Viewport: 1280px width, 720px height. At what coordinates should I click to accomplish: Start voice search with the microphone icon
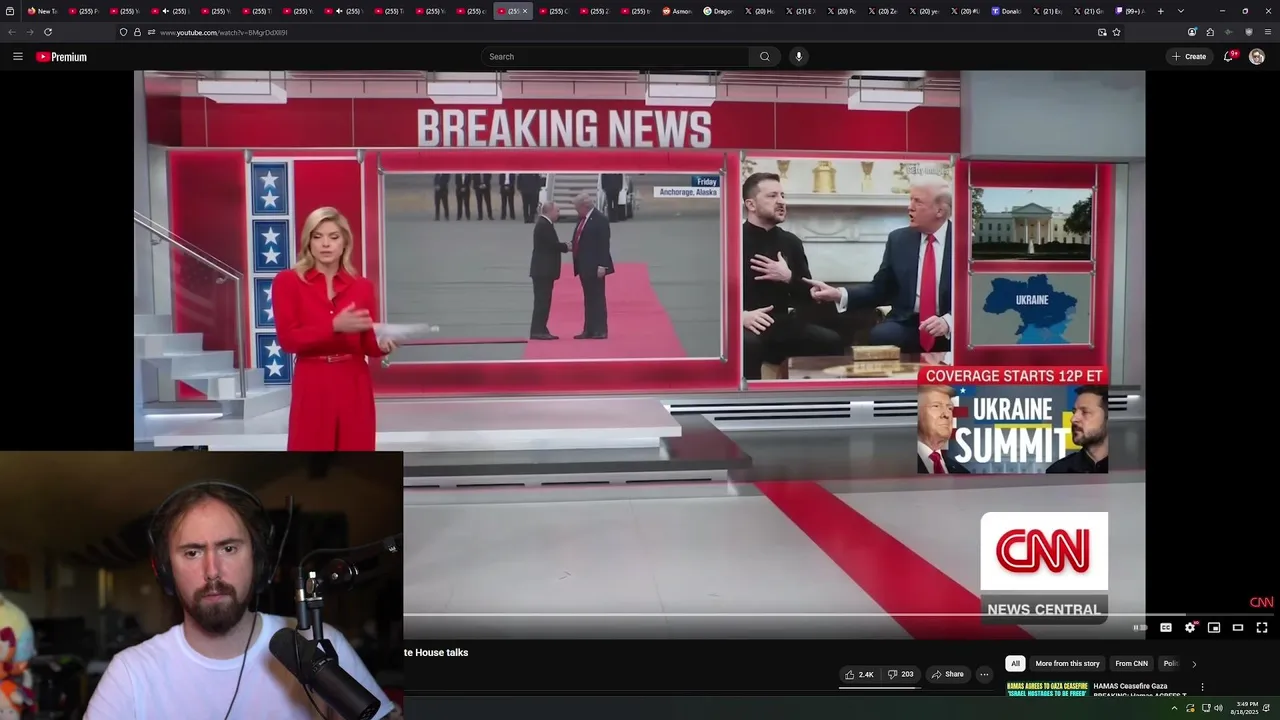click(798, 57)
